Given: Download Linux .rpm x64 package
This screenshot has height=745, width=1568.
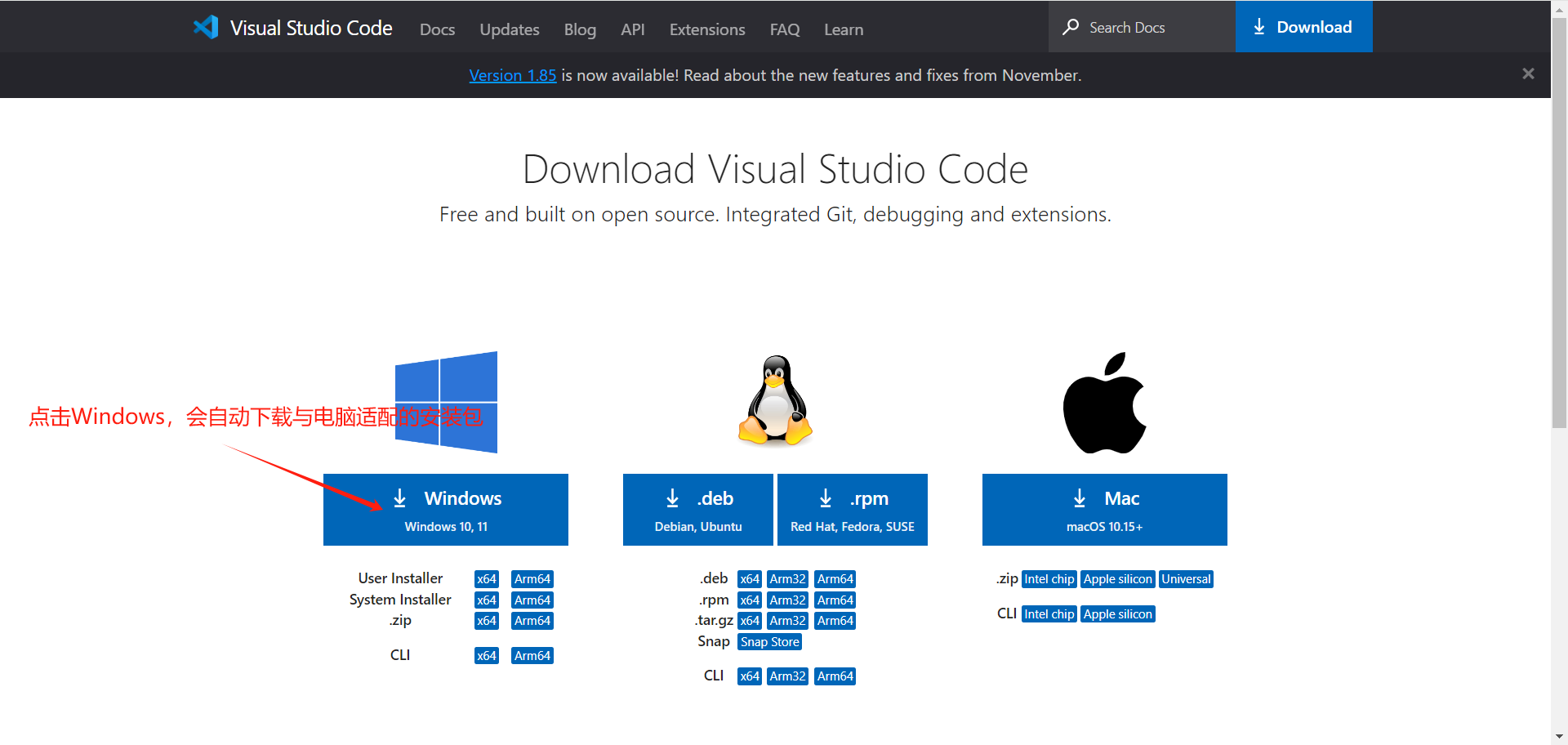Looking at the screenshot, I should pyautogui.click(x=750, y=600).
